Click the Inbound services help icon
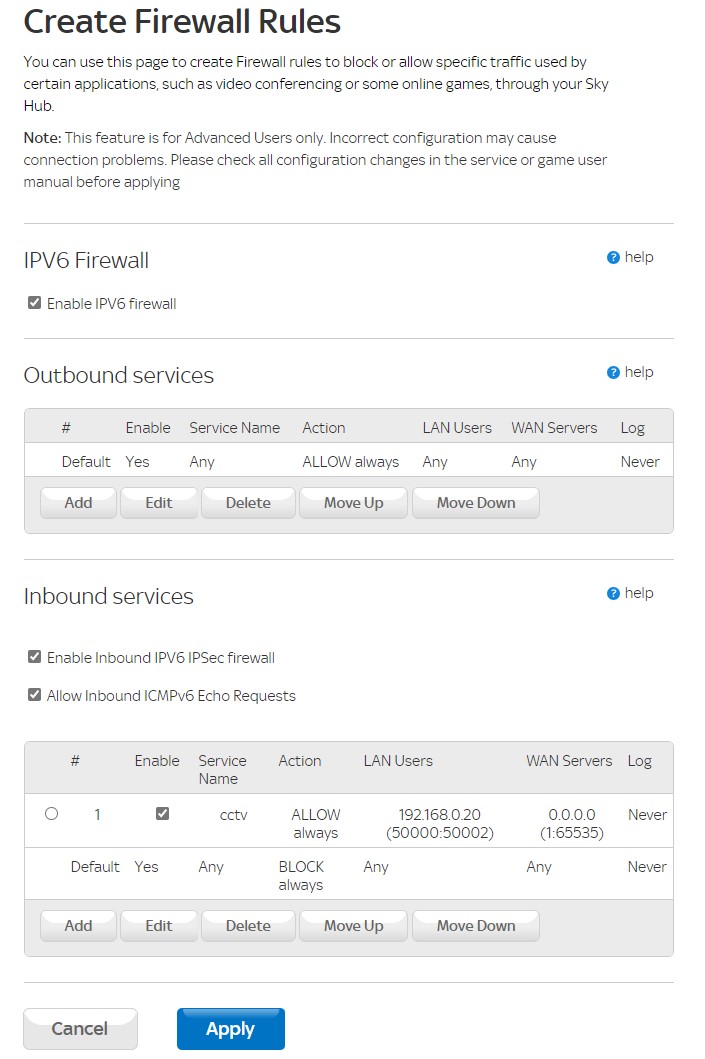This screenshot has height=1059, width=705. pyautogui.click(x=614, y=594)
